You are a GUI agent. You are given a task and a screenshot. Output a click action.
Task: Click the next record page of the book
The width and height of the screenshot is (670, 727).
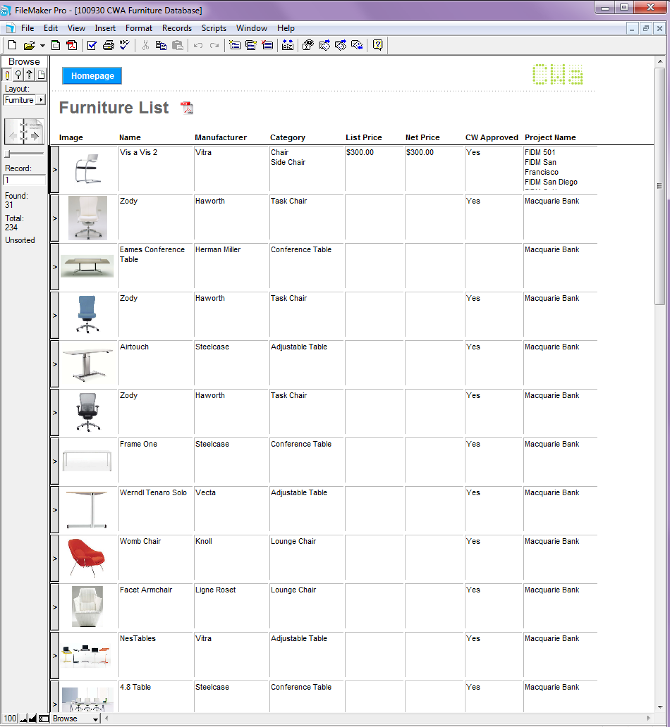(34, 131)
